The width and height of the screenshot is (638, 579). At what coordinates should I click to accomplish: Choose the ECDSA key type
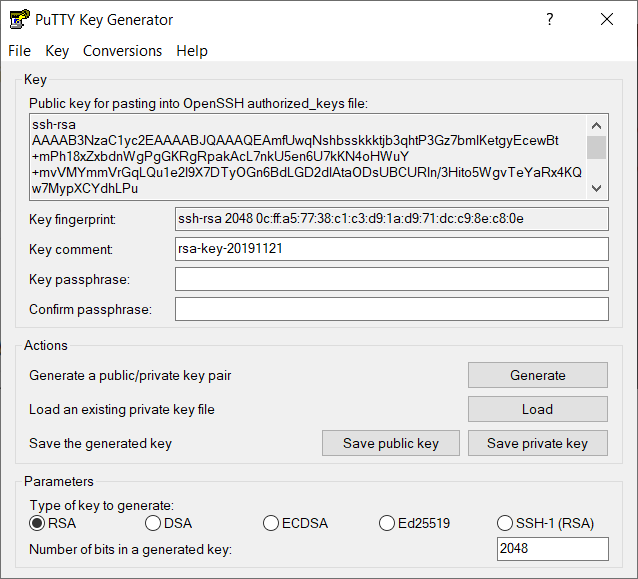pos(271,523)
